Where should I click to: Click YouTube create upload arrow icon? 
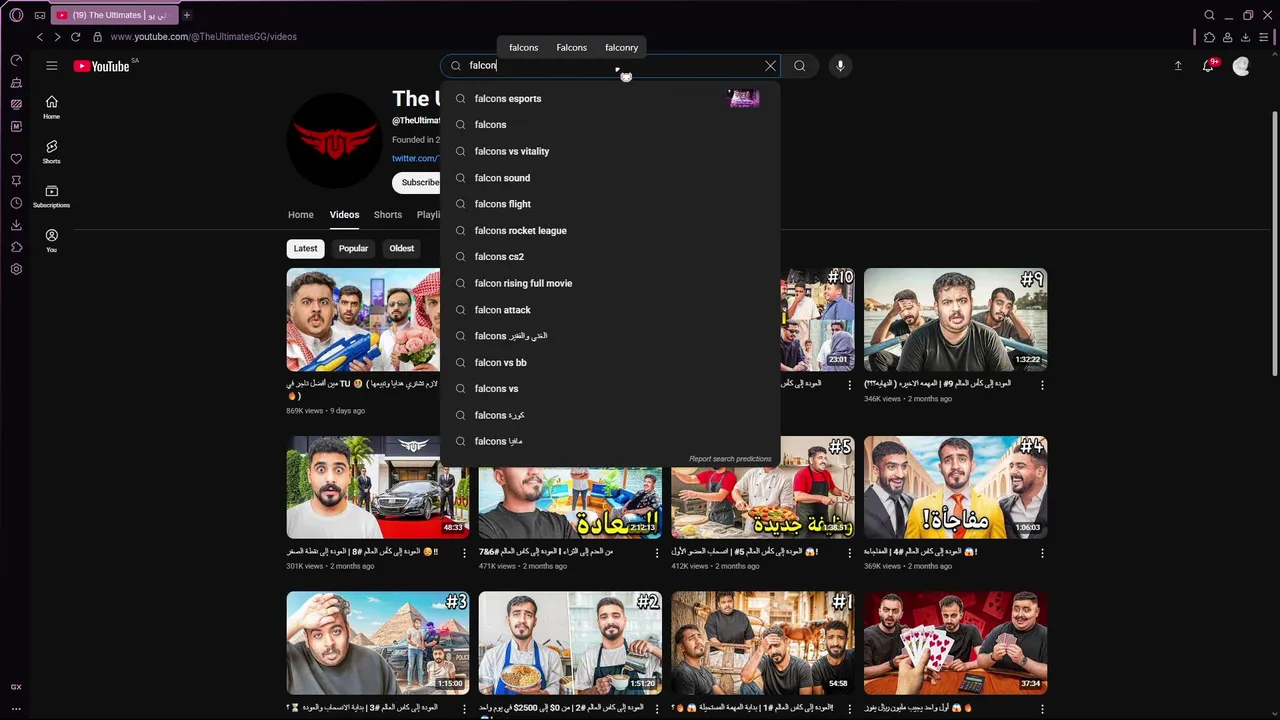click(1178, 66)
